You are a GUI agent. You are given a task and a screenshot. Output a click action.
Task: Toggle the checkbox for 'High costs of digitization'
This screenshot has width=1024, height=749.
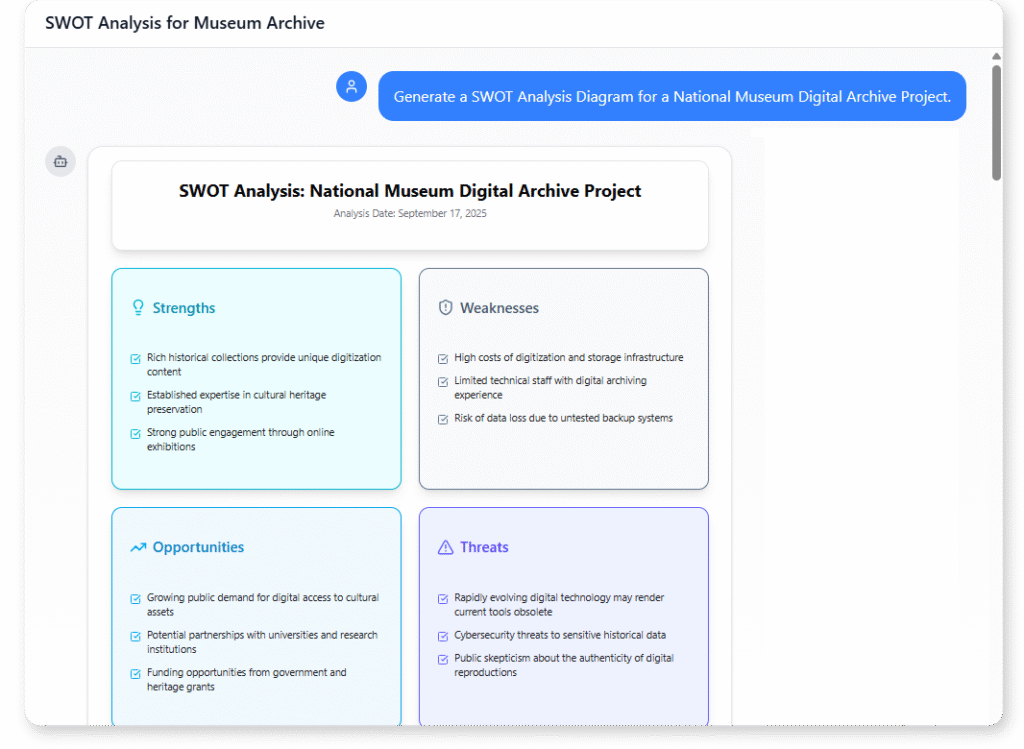(442, 357)
